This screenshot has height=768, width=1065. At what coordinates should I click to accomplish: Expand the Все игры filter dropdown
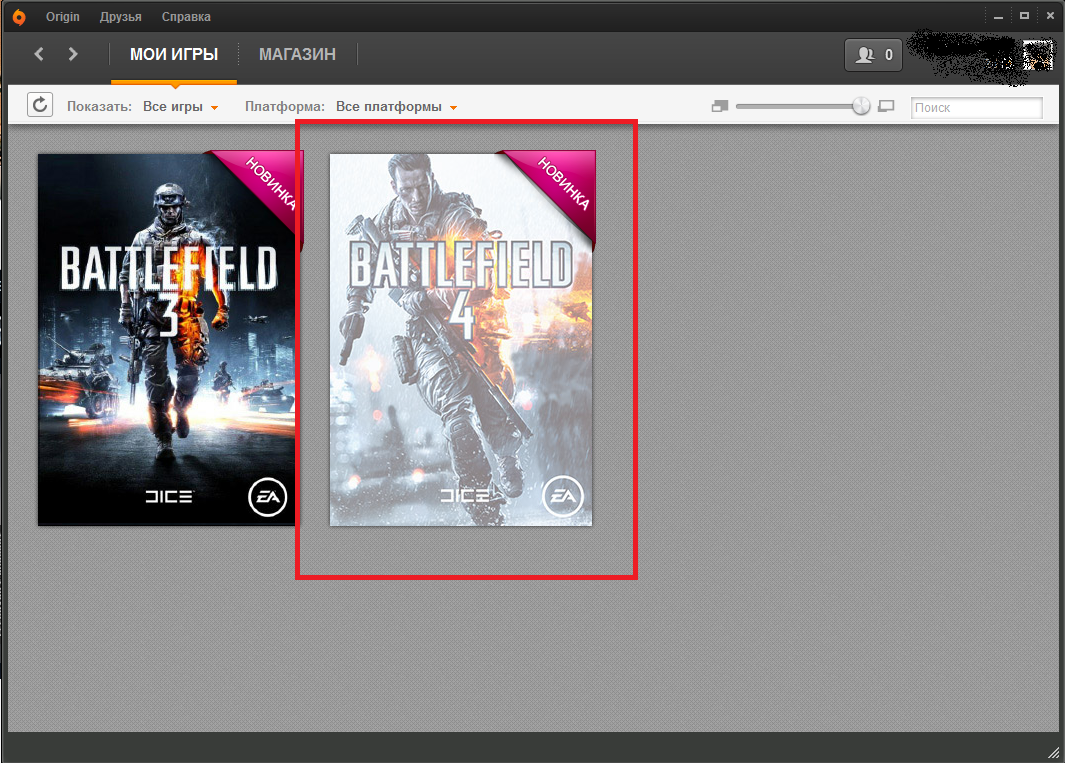[x=181, y=107]
